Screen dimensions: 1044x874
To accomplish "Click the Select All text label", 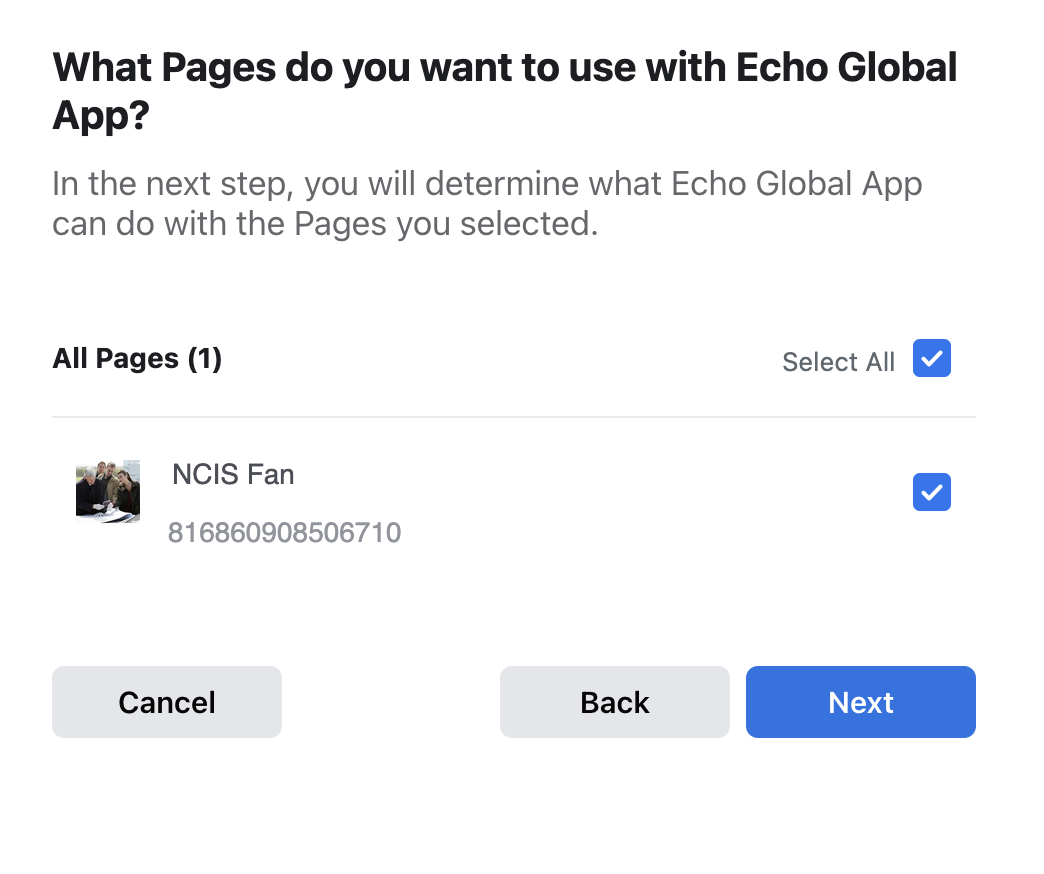I will coord(838,362).
